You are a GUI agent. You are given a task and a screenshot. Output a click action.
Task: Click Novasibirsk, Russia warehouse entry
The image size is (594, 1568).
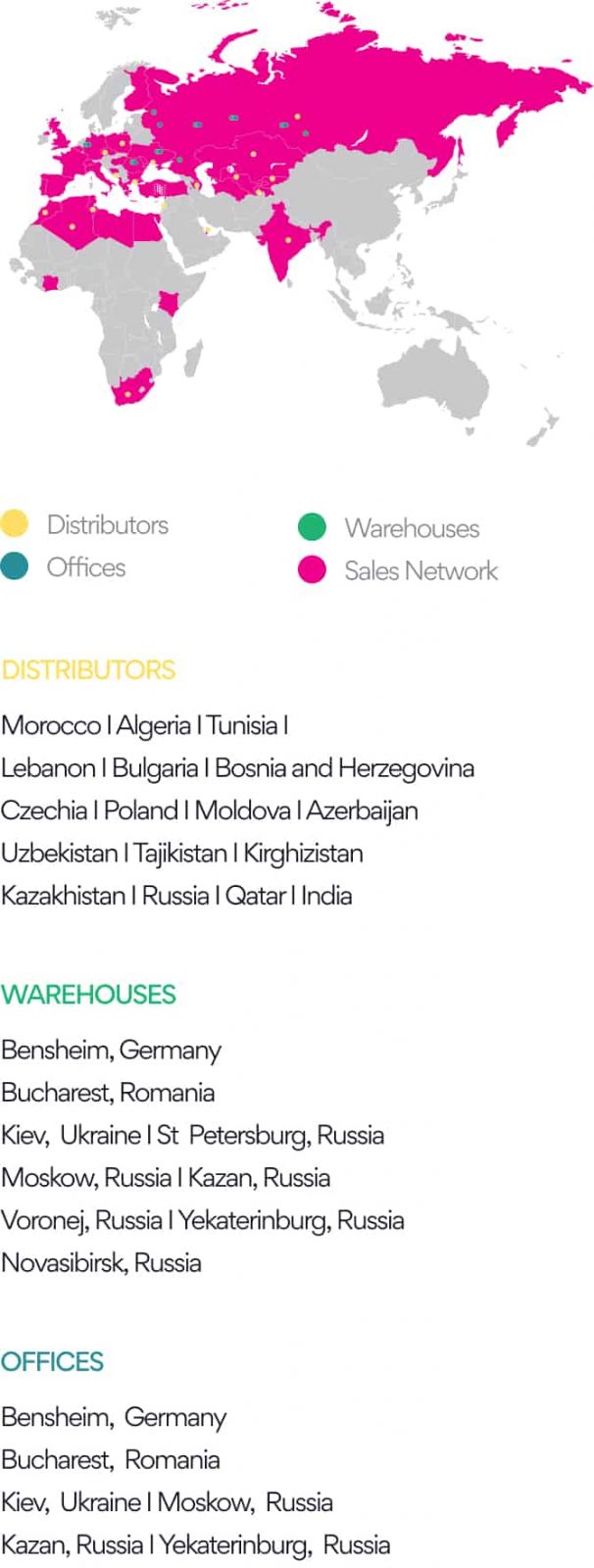101,1262
